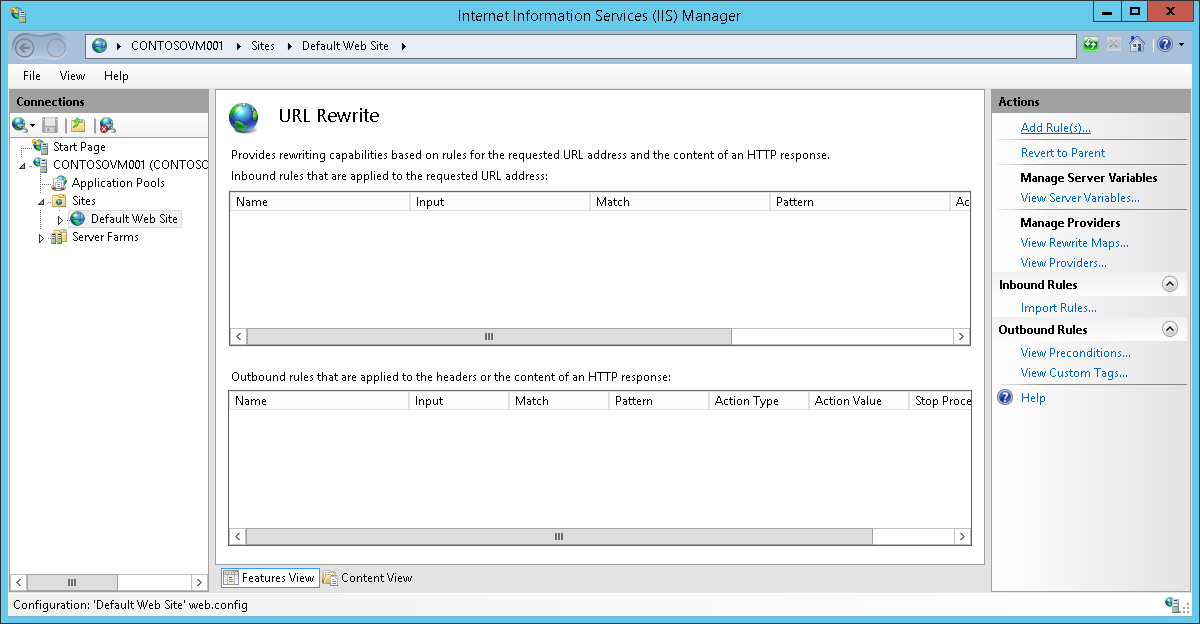Sort inbound rules by Input column
Screen dimensions: 1200x624
click(x=500, y=202)
